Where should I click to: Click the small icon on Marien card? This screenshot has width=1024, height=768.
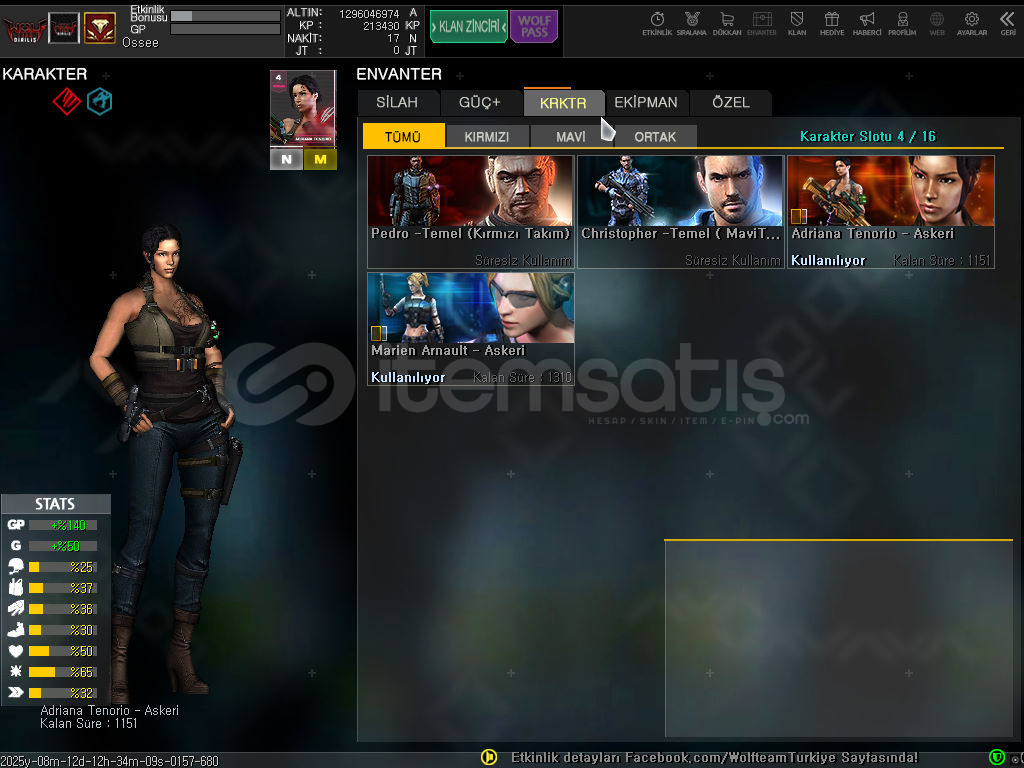(x=379, y=333)
